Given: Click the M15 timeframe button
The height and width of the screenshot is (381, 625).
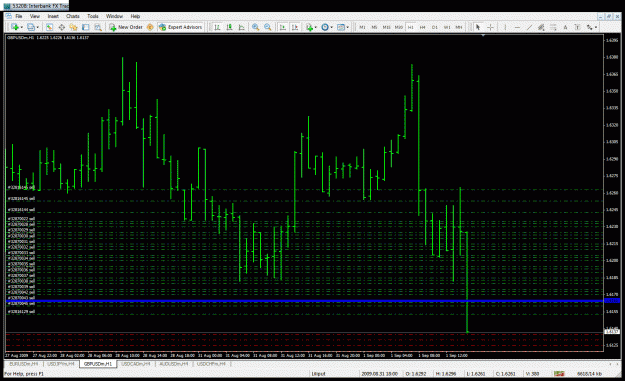Looking at the screenshot, I should click(x=386, y=27).
